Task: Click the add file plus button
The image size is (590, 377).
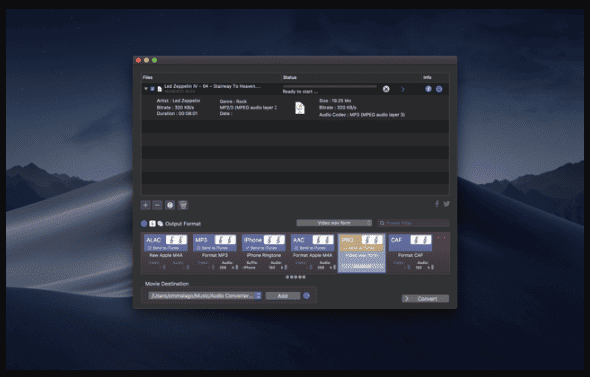Action: [x=146, y=205]
